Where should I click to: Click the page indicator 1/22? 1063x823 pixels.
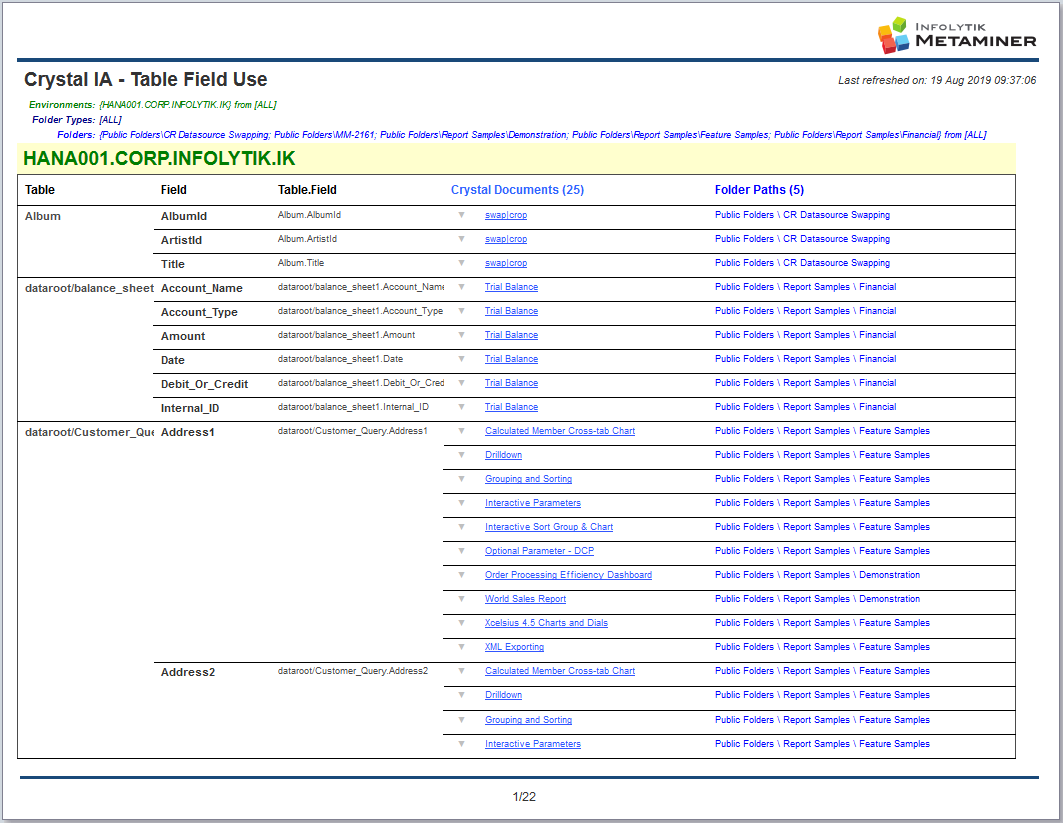(524, 797)
